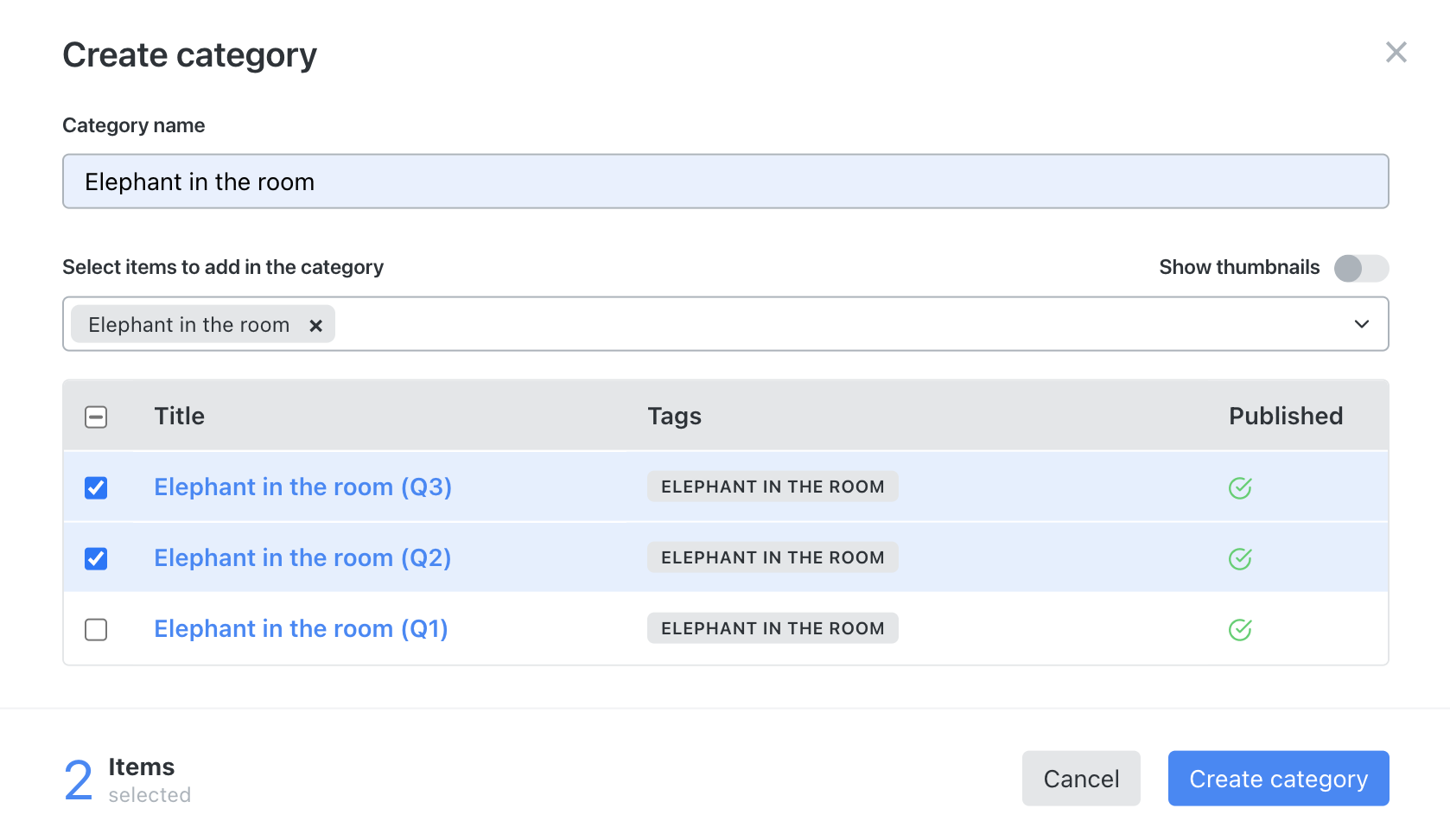
Task: Click published checkmark icon for Q1 row
Action: [1240, 629]
